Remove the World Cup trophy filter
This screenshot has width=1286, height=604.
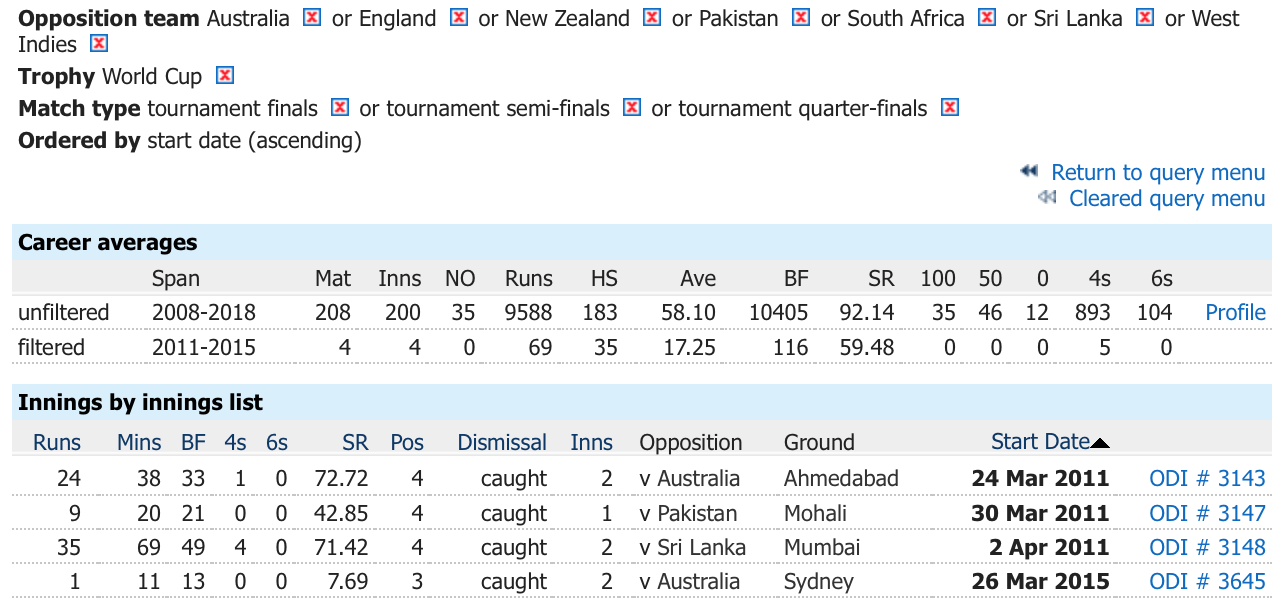click(225, 76)
